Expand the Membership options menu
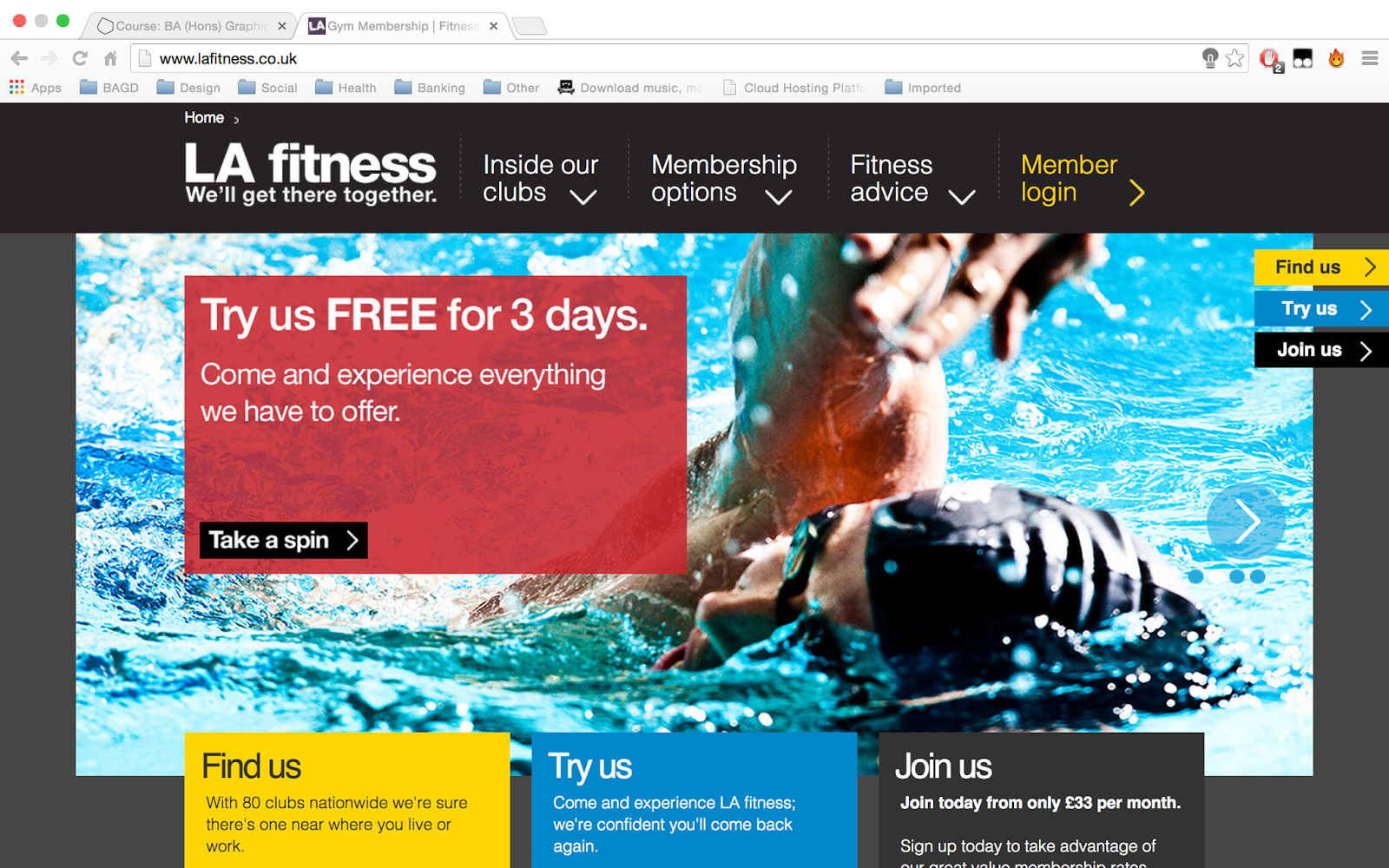Viewport: 1389px width, 868px height. (x=724, y=179)
